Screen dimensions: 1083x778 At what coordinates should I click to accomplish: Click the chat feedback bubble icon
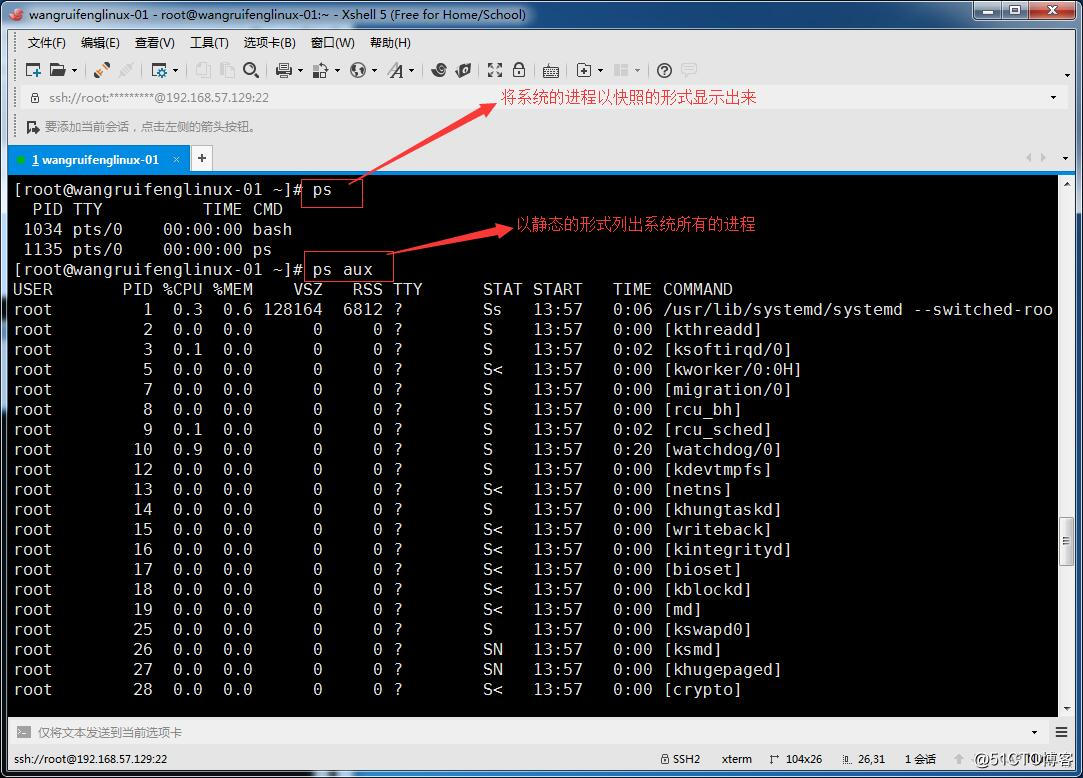click(689, 70)
